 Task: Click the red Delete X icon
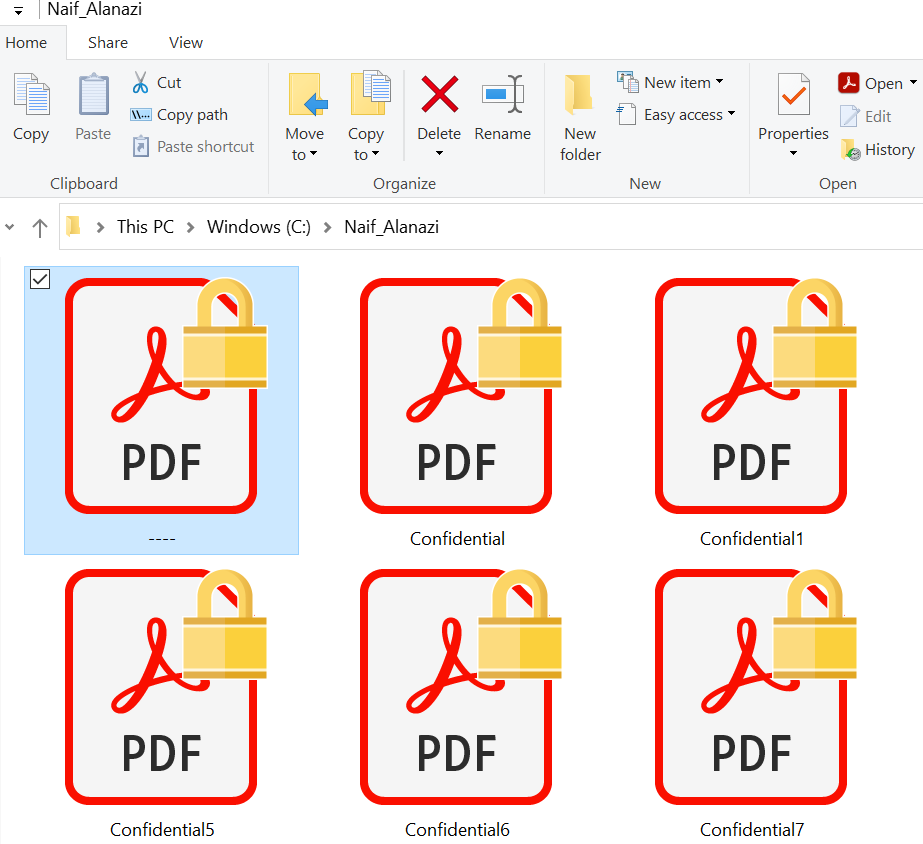pos(439,94)
